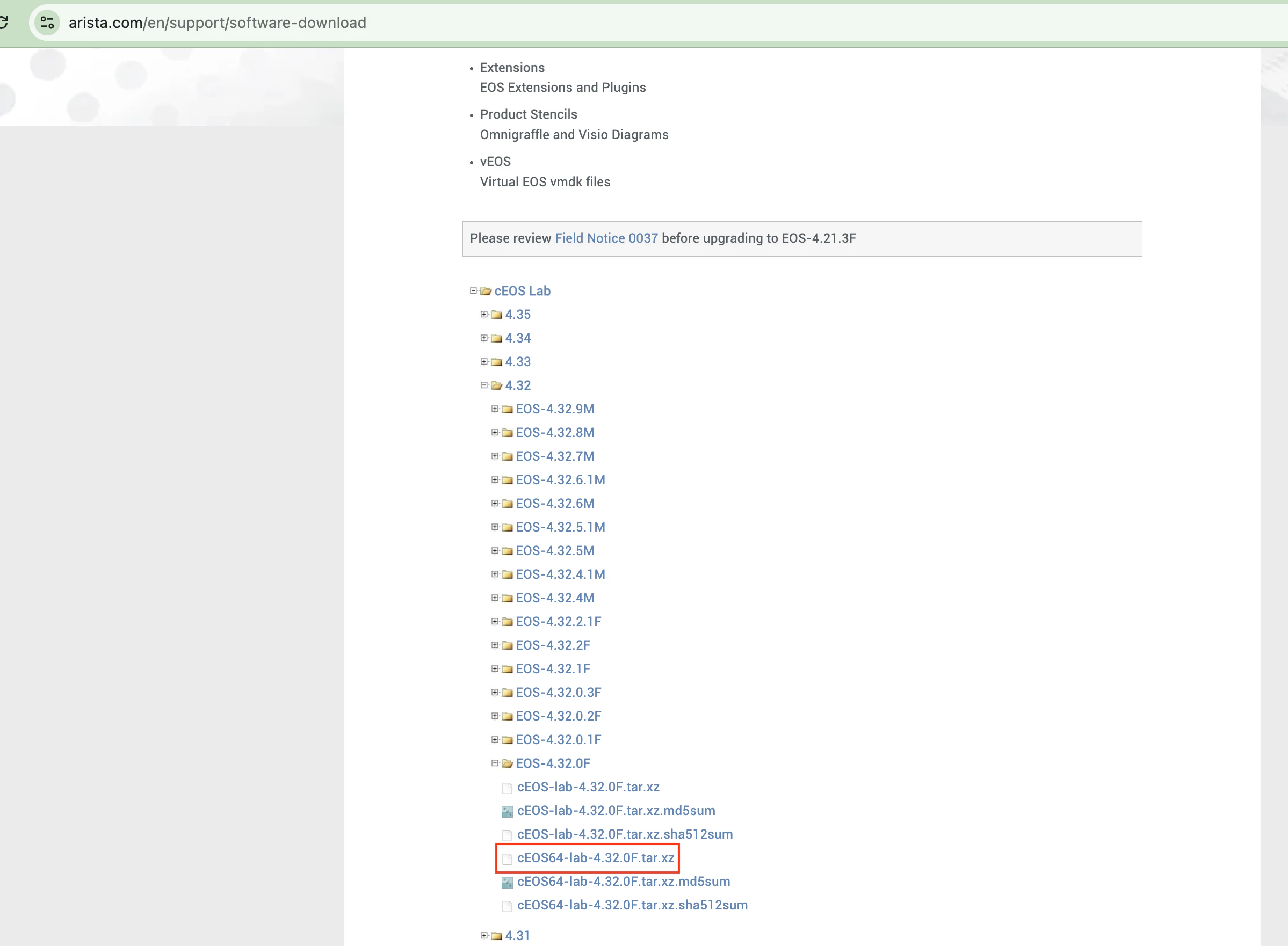
Task: Open cEOS64-lab-4.32.0F.tar.xz.md5sum link
Action: point(624,881)
